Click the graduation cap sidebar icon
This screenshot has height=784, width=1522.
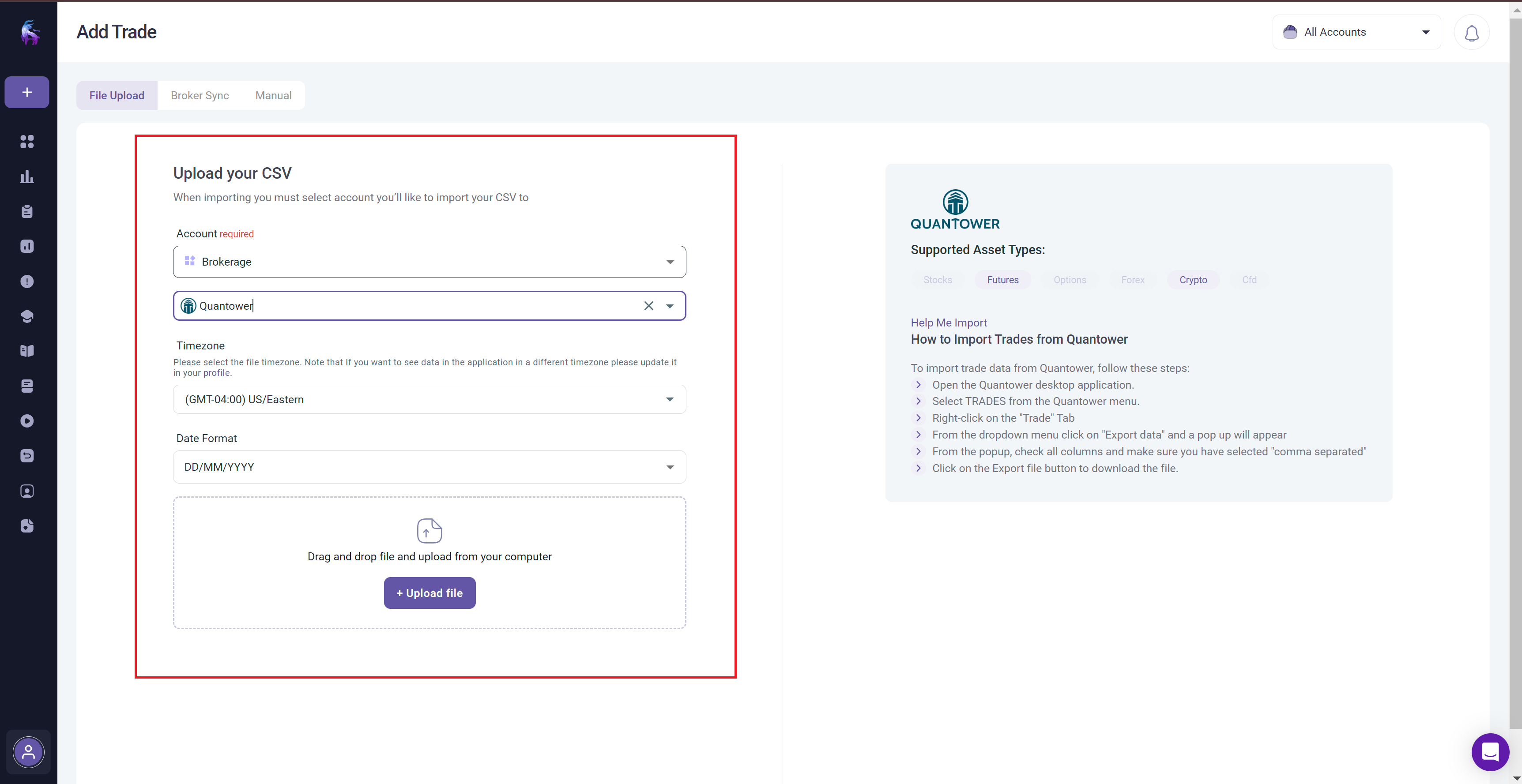26,316
